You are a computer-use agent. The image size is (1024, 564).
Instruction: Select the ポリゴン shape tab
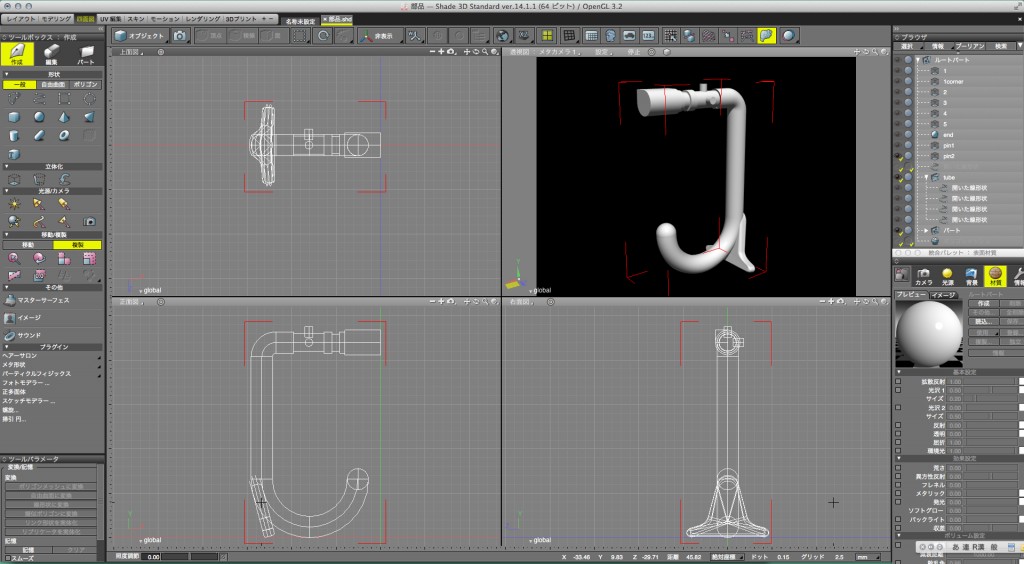point(86,84)
